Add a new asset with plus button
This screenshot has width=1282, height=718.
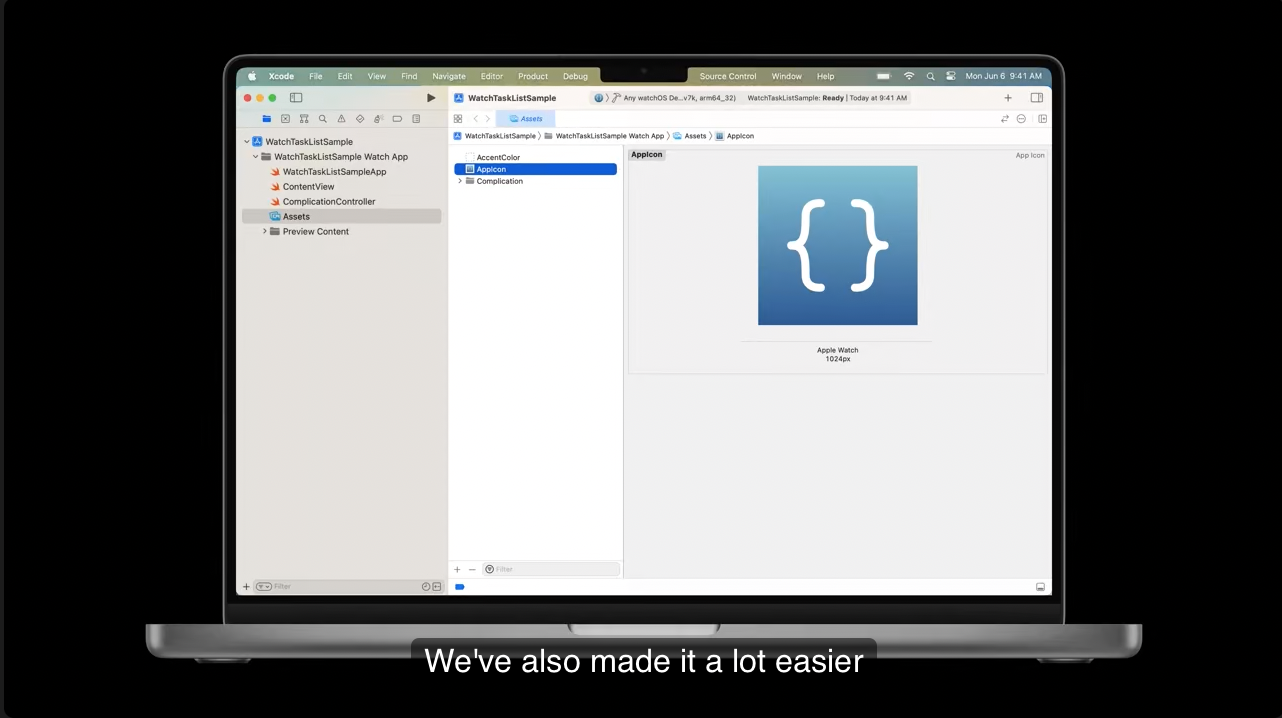coord(457,569)
